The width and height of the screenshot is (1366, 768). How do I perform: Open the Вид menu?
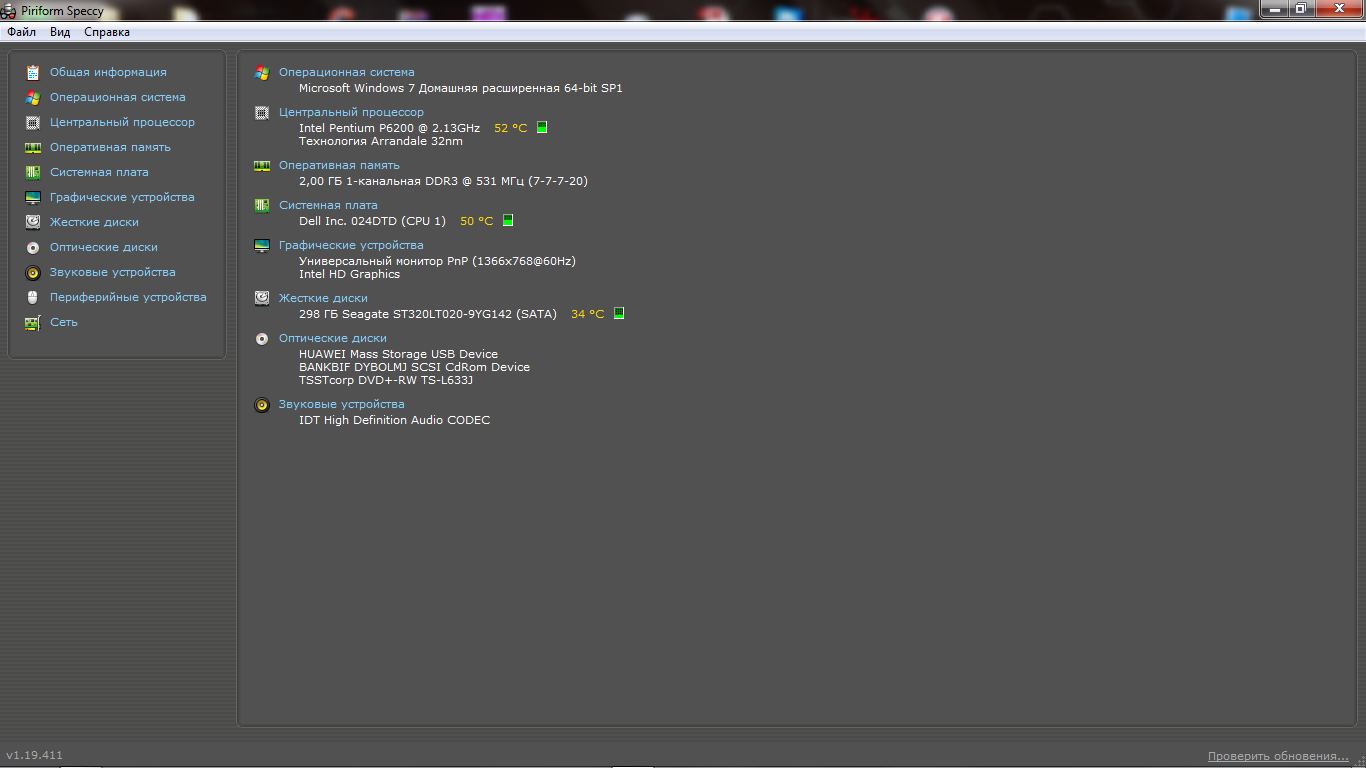(x=60, y=32)
